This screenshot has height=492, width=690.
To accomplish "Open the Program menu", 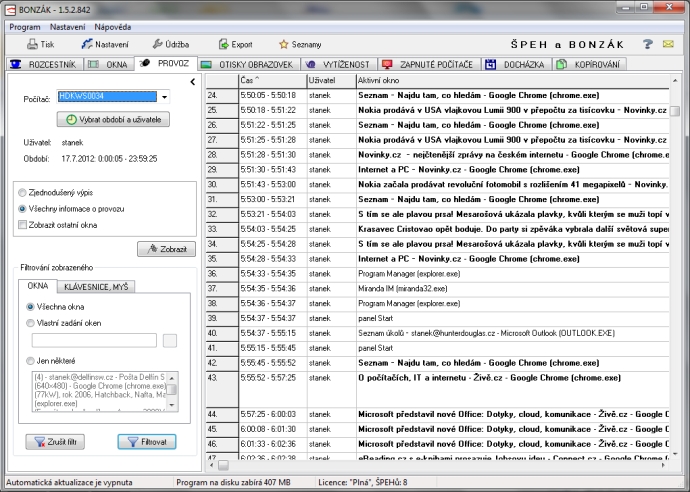I will click(25, 27).
